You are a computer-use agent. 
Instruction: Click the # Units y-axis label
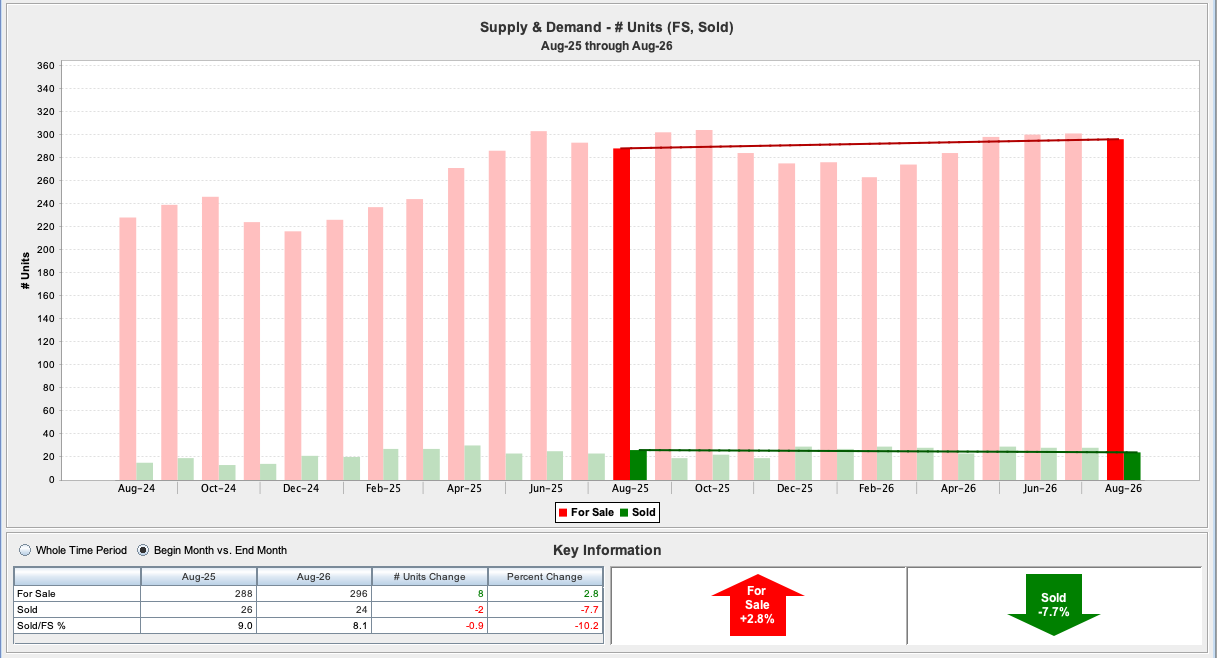25,271
